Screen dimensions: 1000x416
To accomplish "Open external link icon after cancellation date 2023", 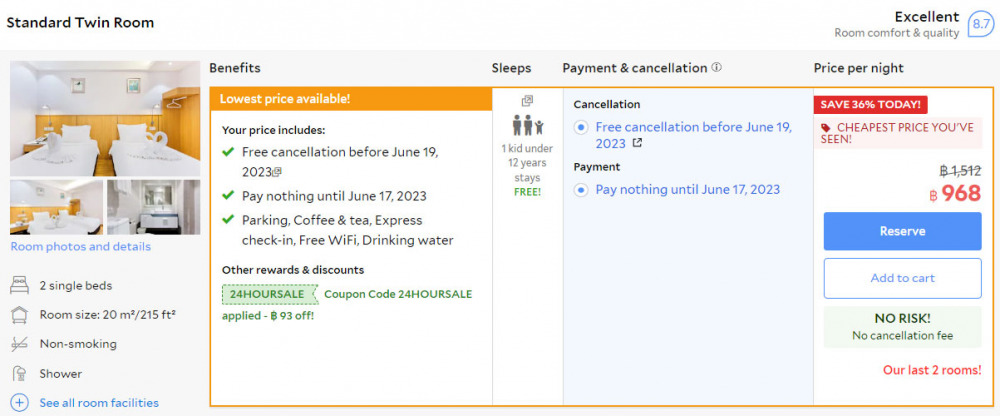I will pyautogui.click(x=637, y=144).
